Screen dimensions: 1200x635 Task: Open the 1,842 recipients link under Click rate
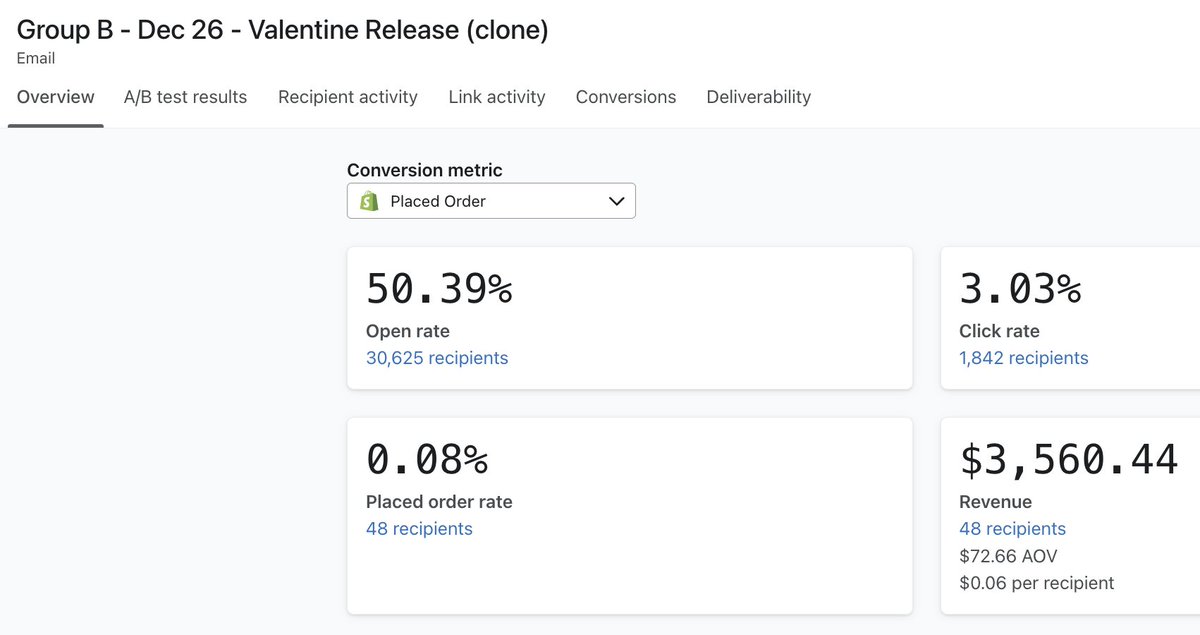point(1024,358)
